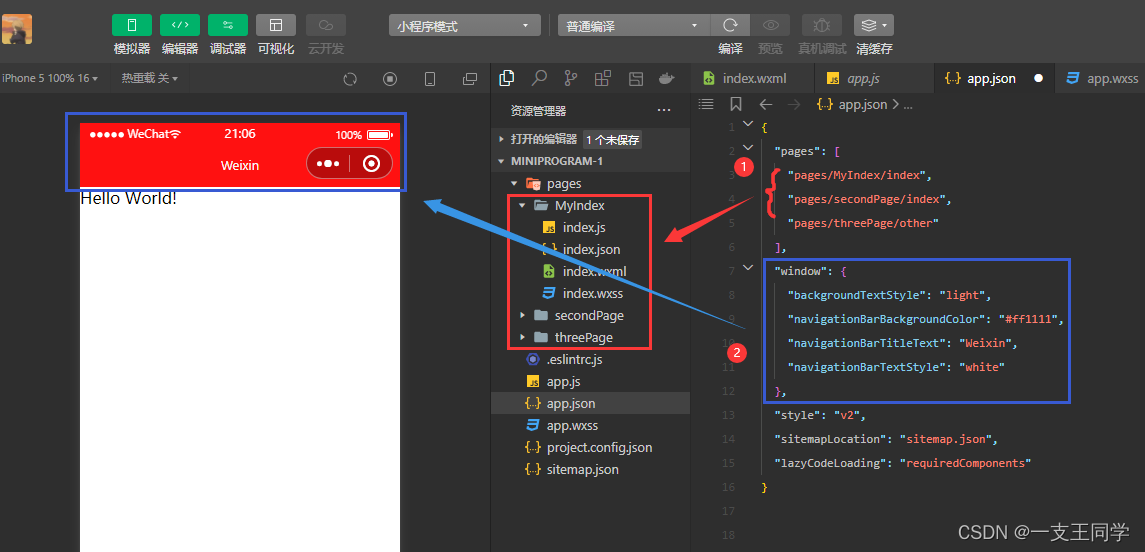1145x552 pixels.
Task: Open the search magnifier icon
Action: tap(539, 77)
